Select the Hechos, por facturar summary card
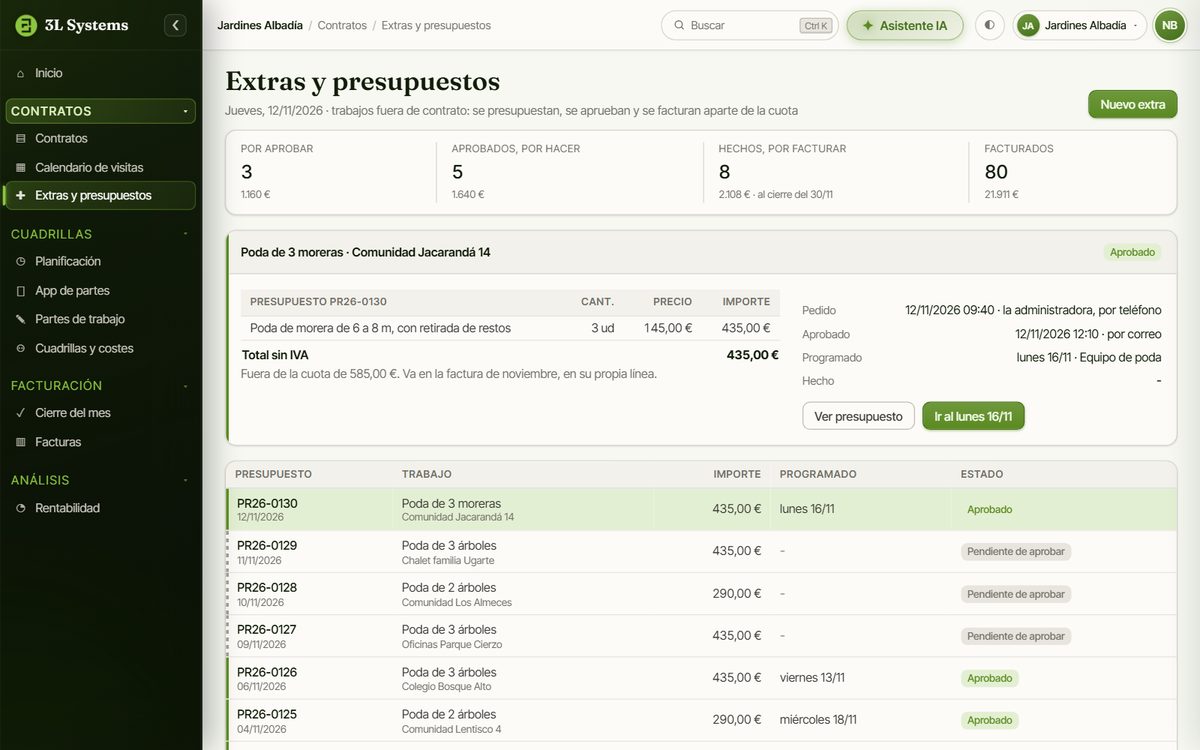This screenshot has height=750, width=1200. click(x=836, y=171)
